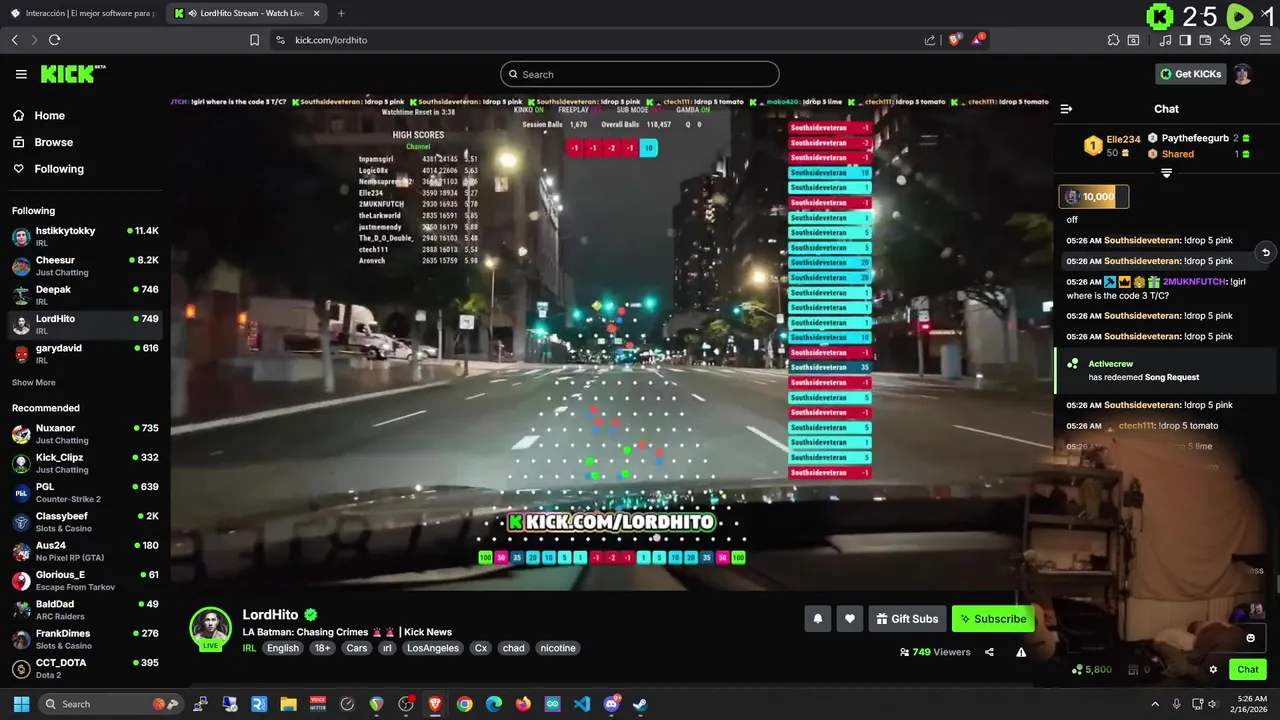Open the Kick hamburger sidebar menu
Image resolution: width=1280 pixels, height=720 pixels.
click(x=21, y=74)
